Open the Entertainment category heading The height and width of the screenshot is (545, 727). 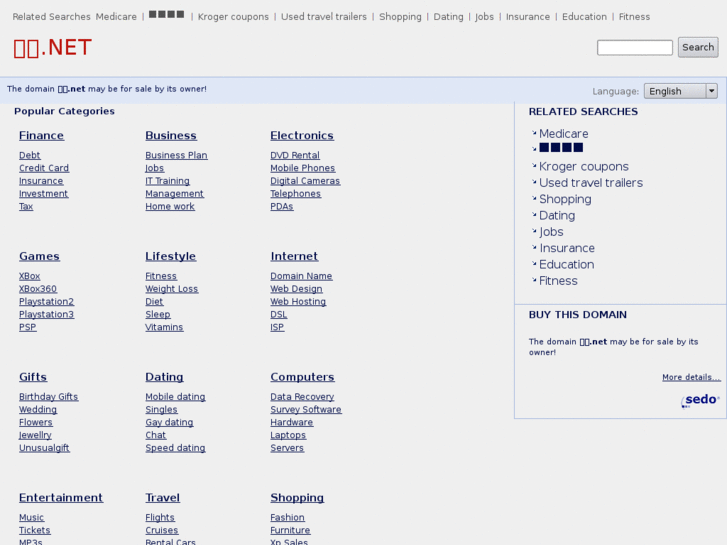click(x=61, y=497)
